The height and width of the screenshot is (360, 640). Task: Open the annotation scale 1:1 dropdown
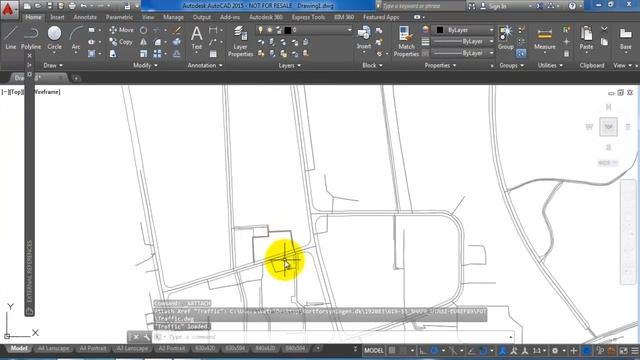(x=539, y=350)
